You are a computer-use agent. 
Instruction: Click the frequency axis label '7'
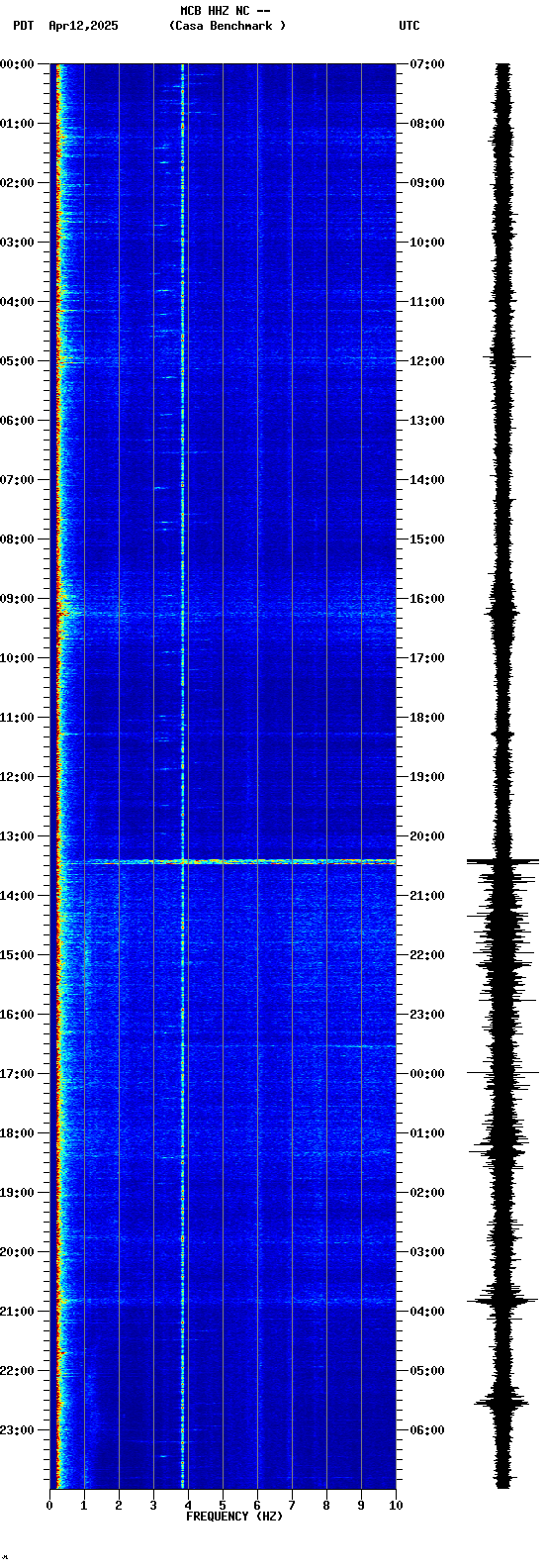(x=292, y=1506)
